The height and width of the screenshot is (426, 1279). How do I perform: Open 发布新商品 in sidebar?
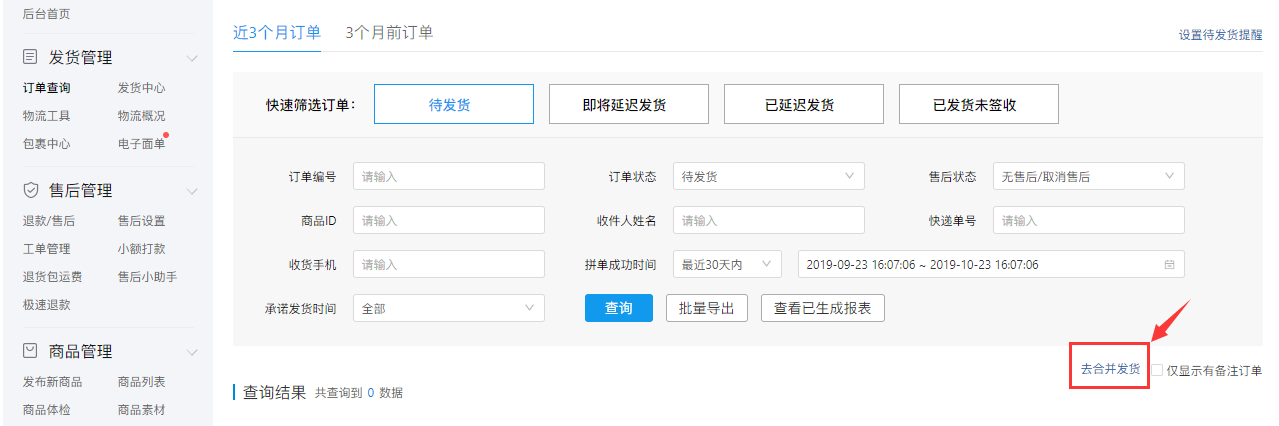point(52,382)
